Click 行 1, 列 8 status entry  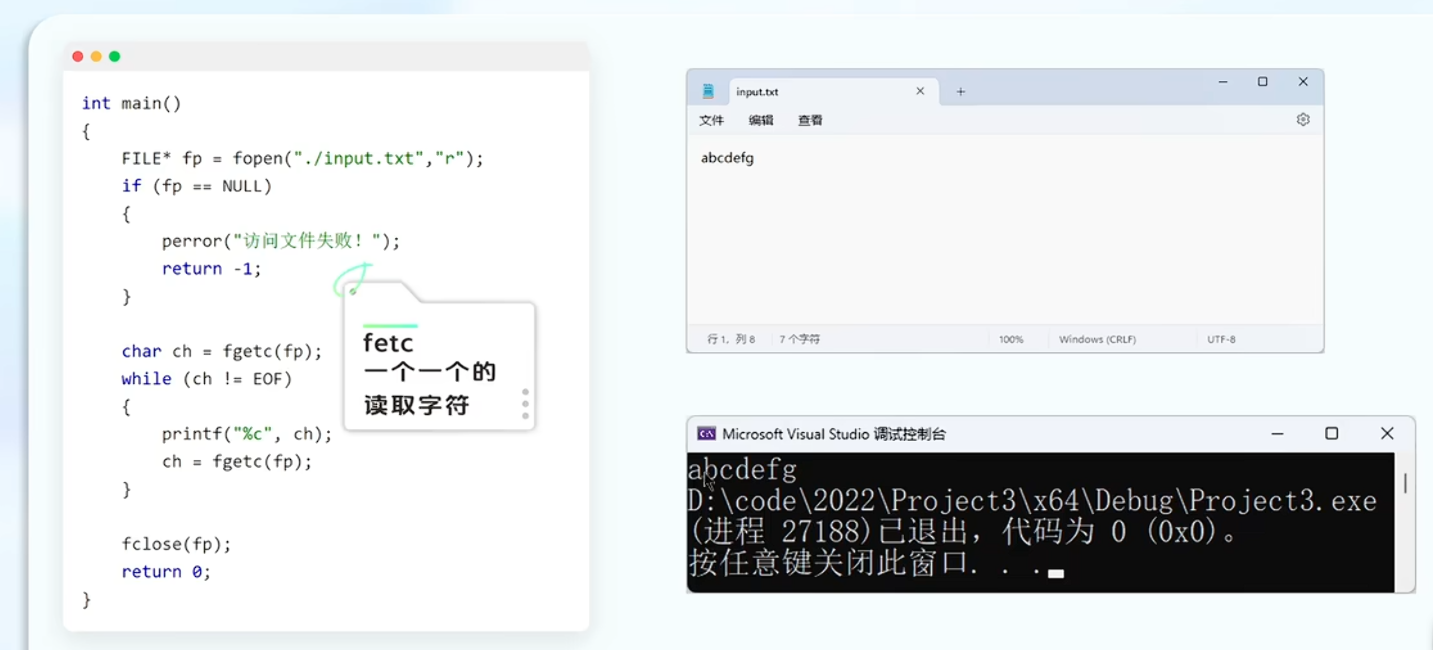[x=731, y=340]
